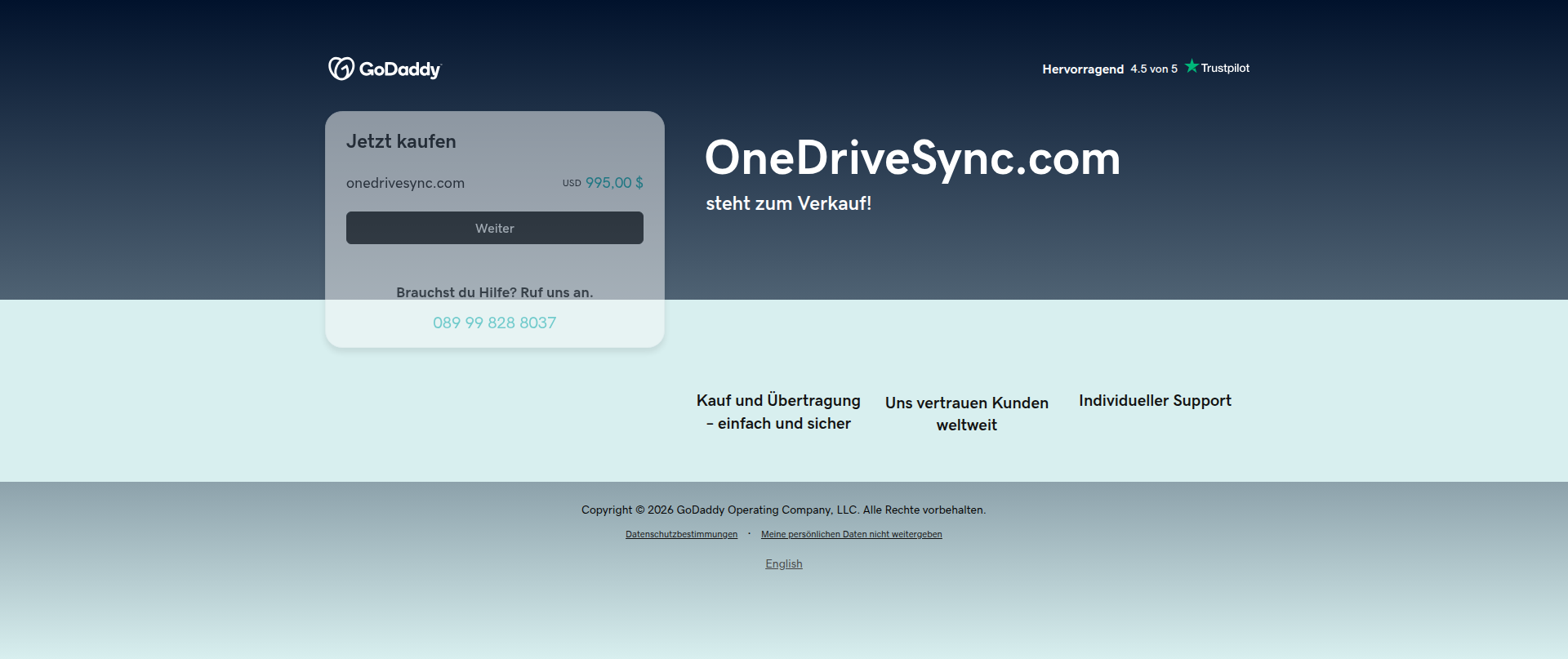Call the phone number 089 99 828 8037

click(495, 323)
